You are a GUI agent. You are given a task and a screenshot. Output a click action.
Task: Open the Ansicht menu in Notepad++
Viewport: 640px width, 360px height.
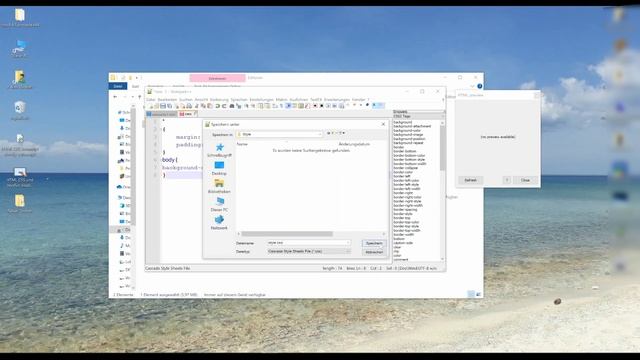click(201, 100)
